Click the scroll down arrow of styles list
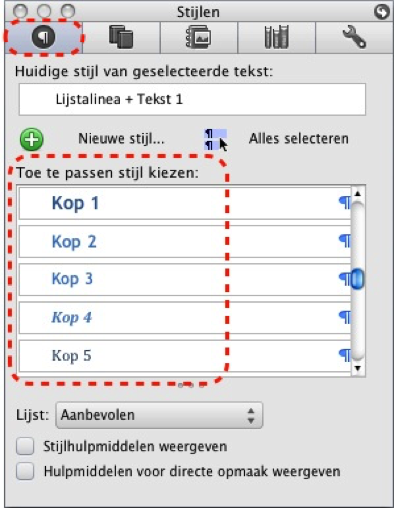Screen dimensions: 394x508 (358, 368)
